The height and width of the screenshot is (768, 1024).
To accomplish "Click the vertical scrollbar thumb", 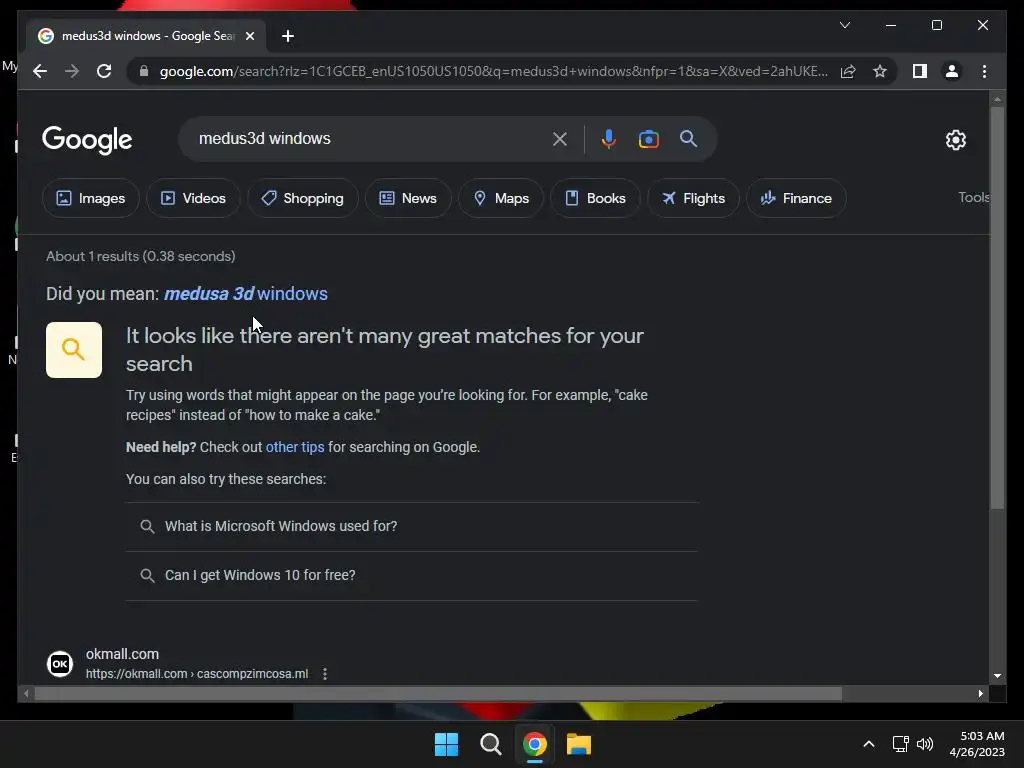I will tap(997, 307).
